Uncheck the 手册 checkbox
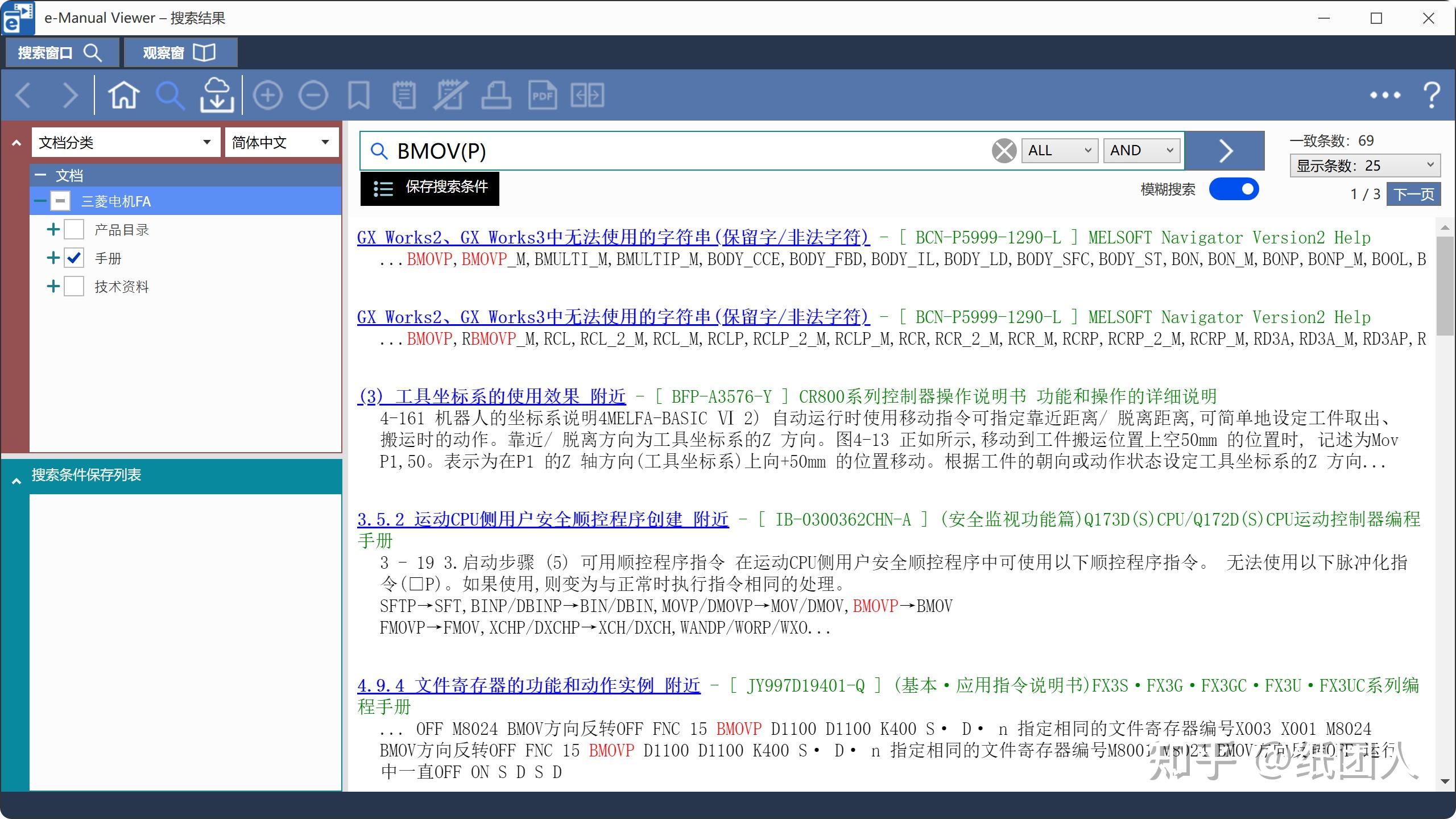The width and height of the screenshot is (1456, 819). 73,258
